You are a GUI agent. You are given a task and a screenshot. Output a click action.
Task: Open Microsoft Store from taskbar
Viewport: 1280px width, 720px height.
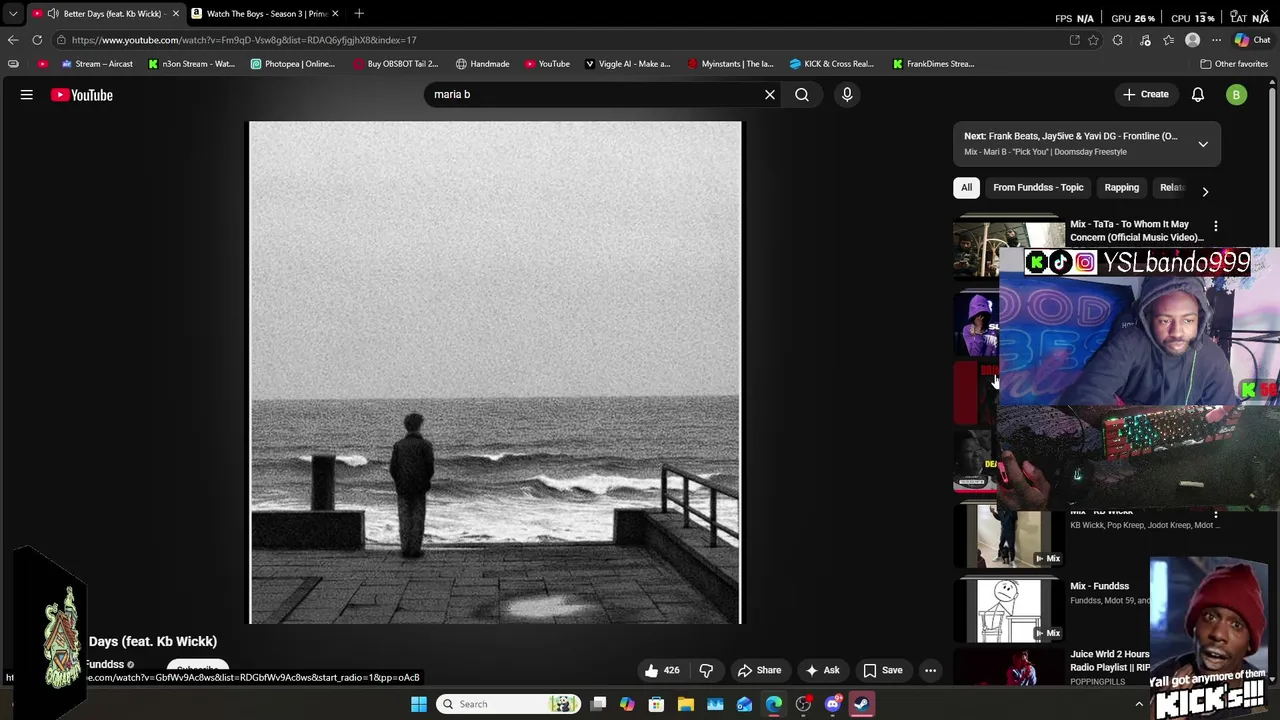(656, 704)
